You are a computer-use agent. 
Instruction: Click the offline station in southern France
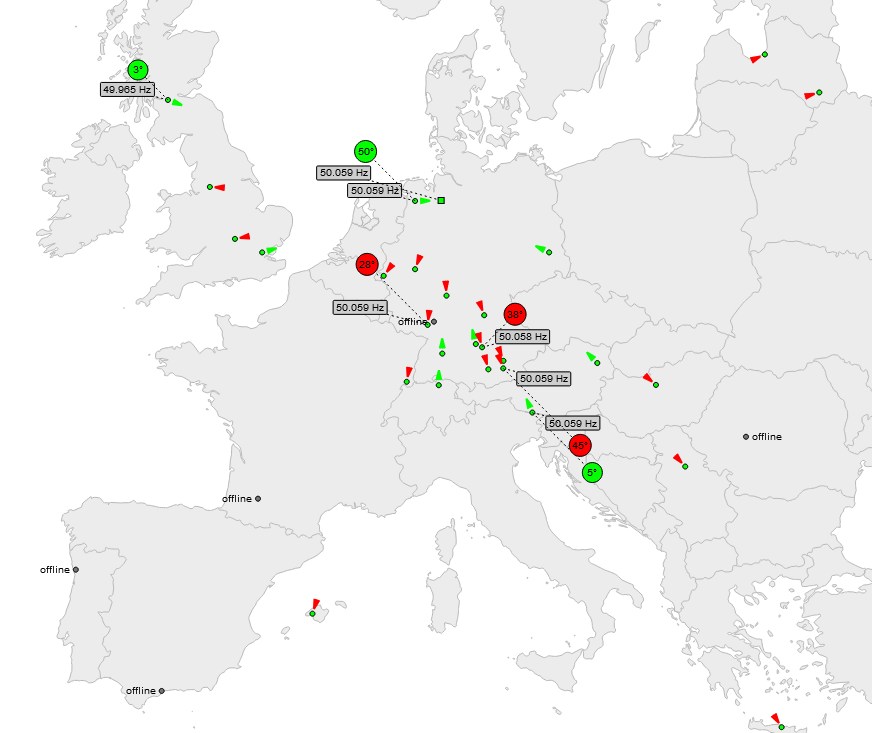pos(258,498)
